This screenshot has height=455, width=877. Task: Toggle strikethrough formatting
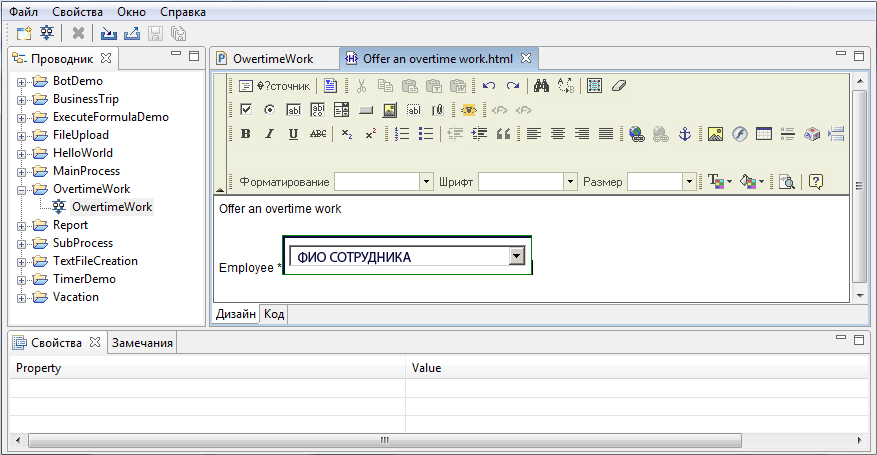click(x=318, y=134)
